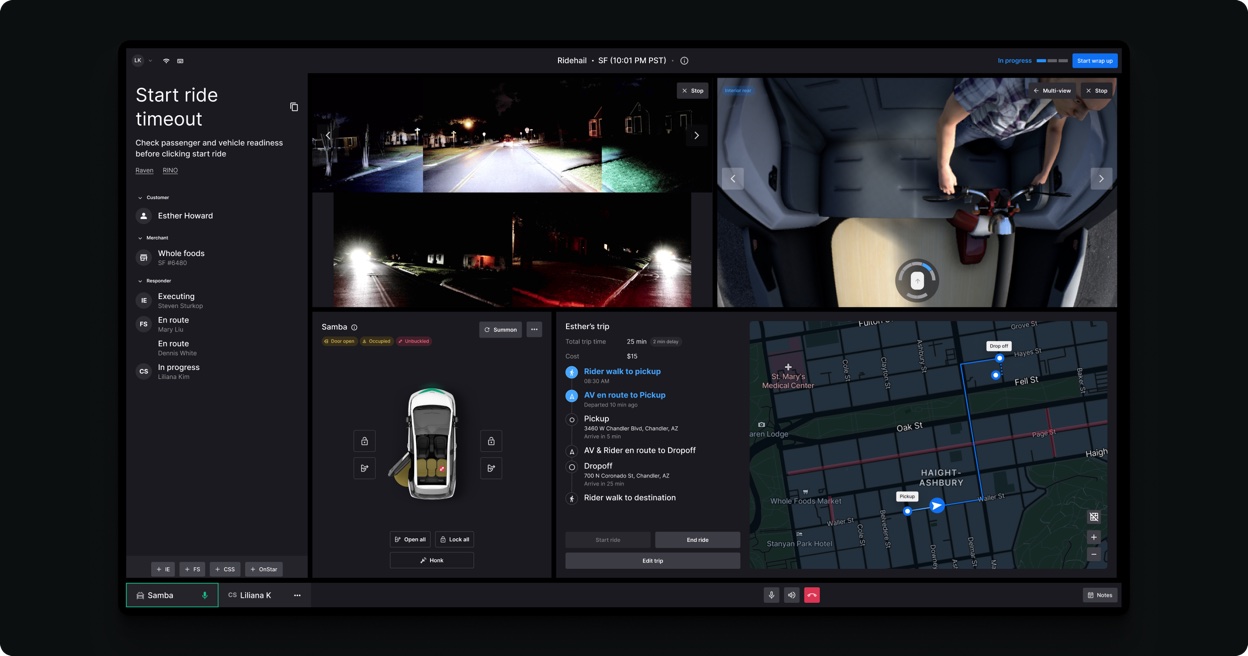
Task: Stop the interior camera feed
Action: (x=1097, y=90)
